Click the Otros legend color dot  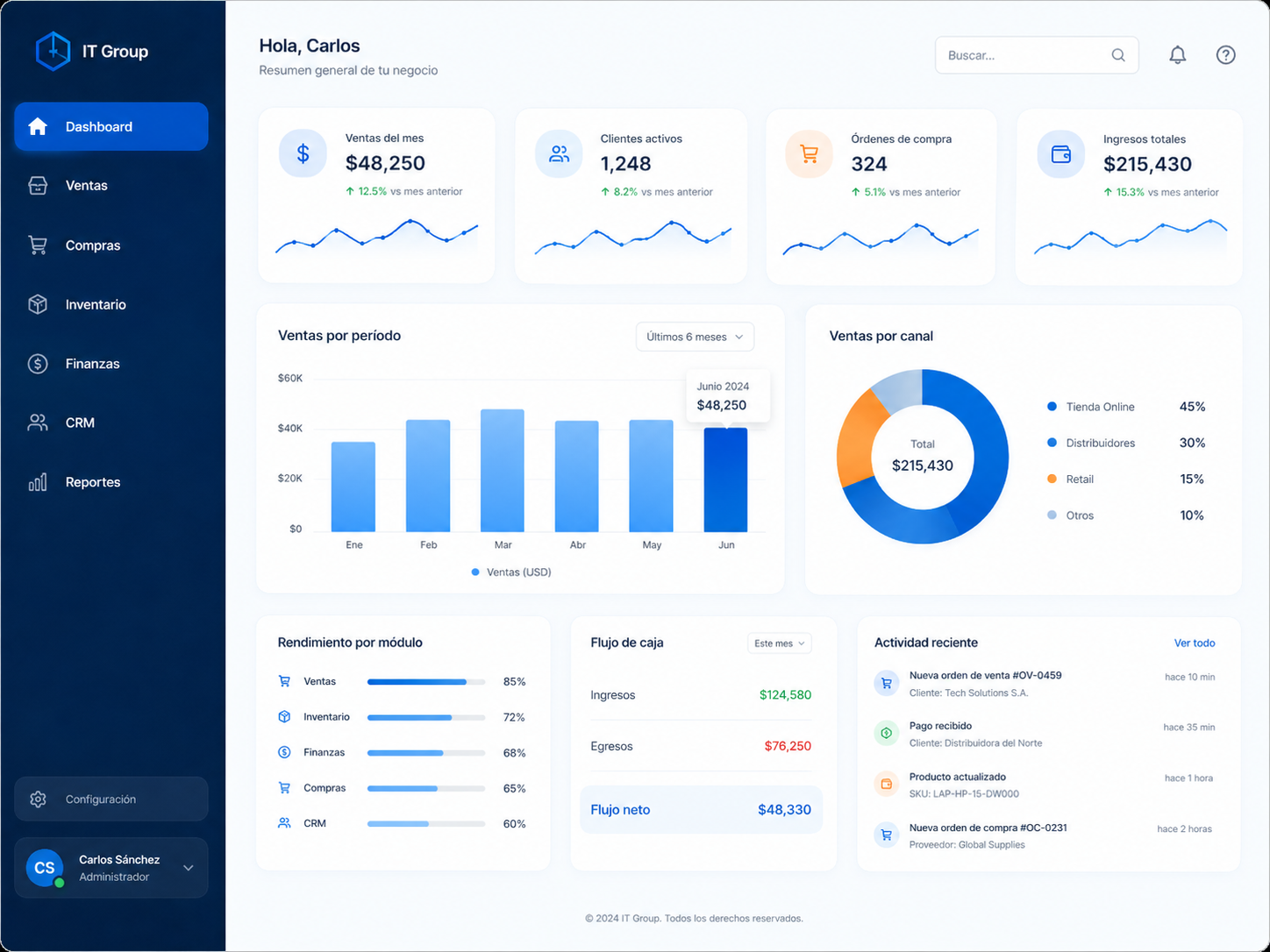coord(1052,515)
